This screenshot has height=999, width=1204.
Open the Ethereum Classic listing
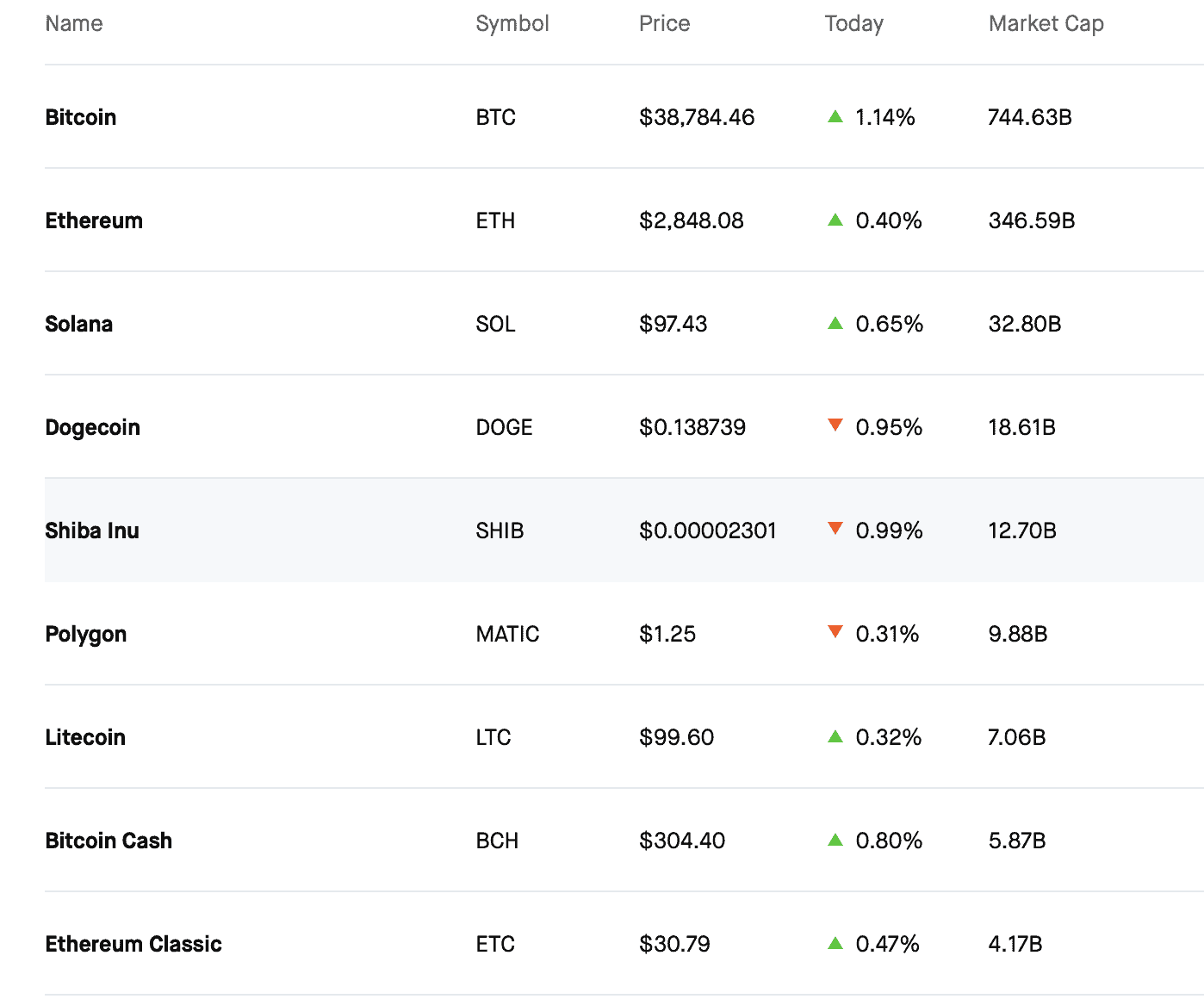coord(624,944)
